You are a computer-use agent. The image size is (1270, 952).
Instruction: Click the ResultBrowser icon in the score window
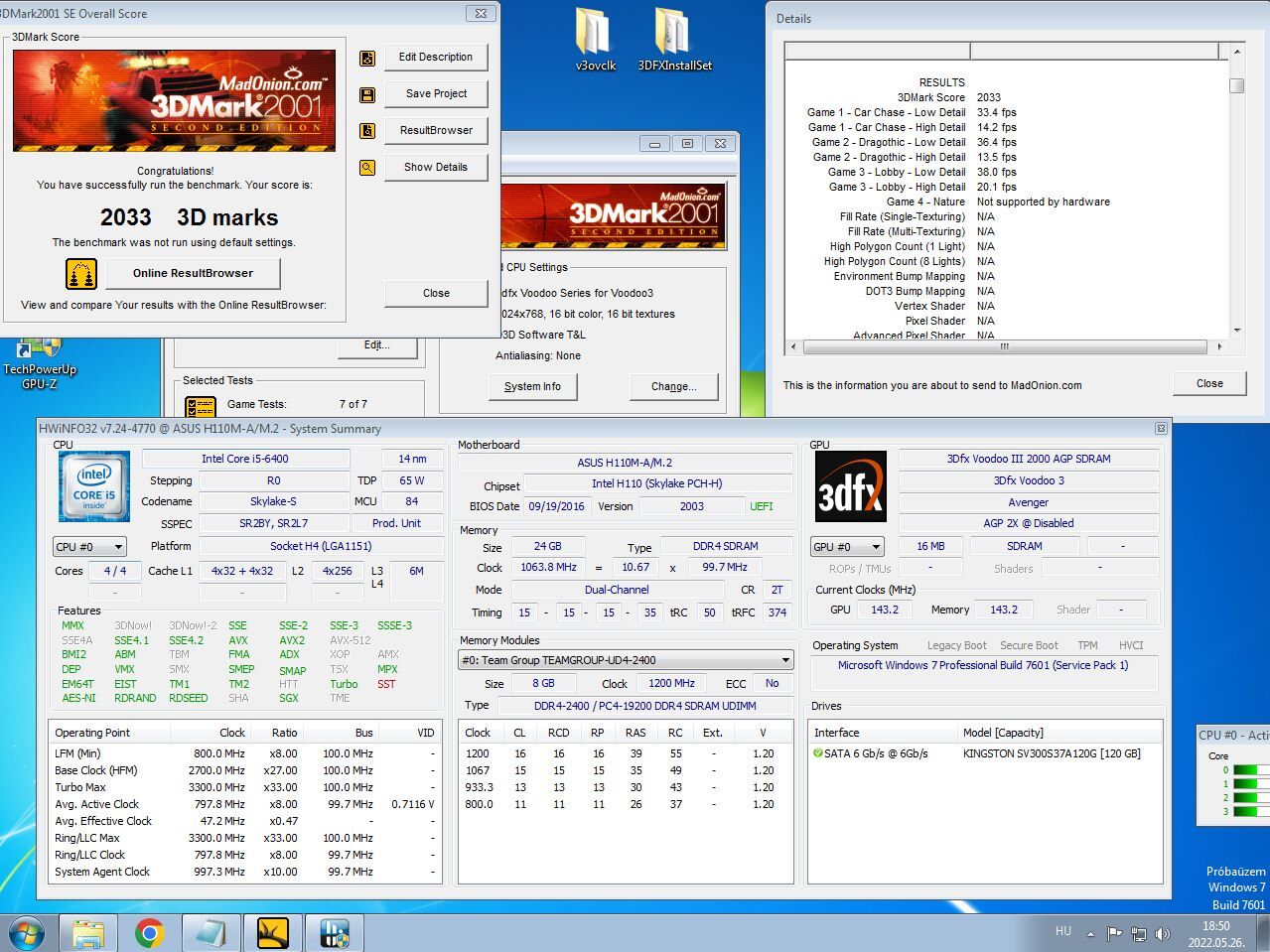tap(367, 131)
